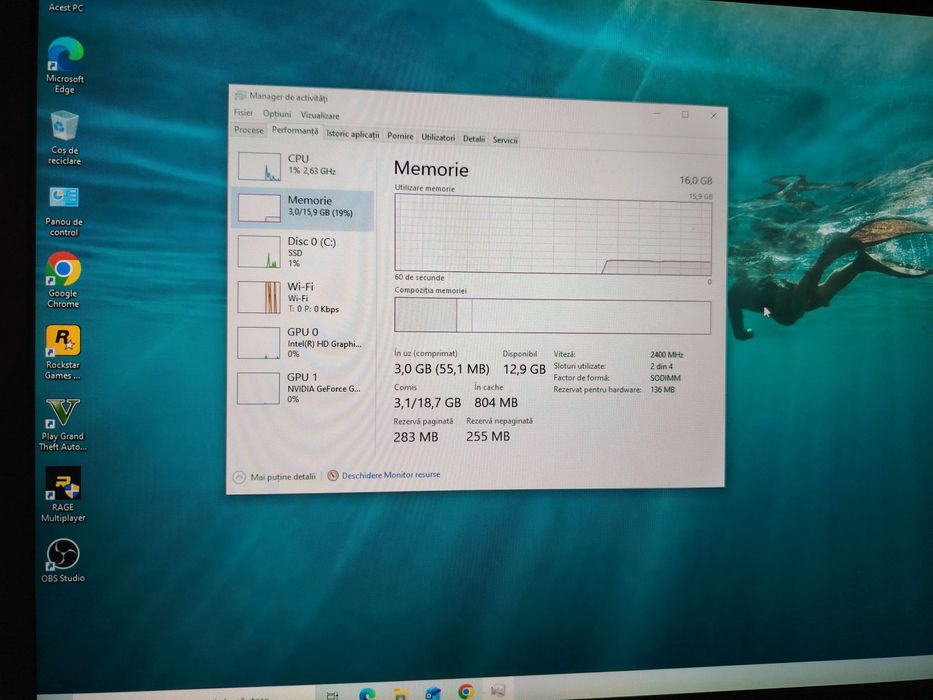This screenshot has width=933, height=700.
Task: Click the 2400 MHz Viteză value
Action: click(x=666, y=355)
